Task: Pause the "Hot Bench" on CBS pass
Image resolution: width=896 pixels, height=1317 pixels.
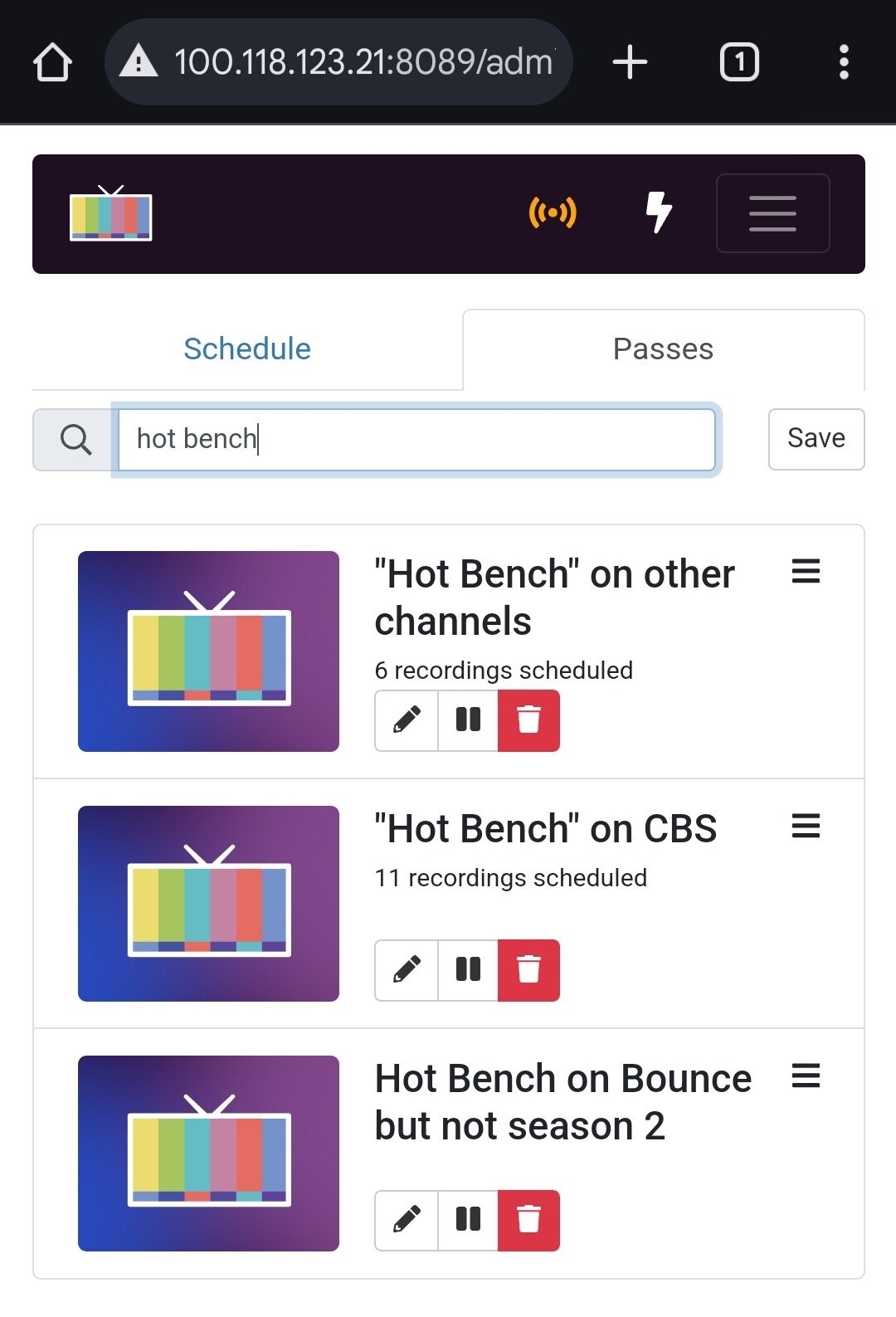Action: [x=468, y=969]
